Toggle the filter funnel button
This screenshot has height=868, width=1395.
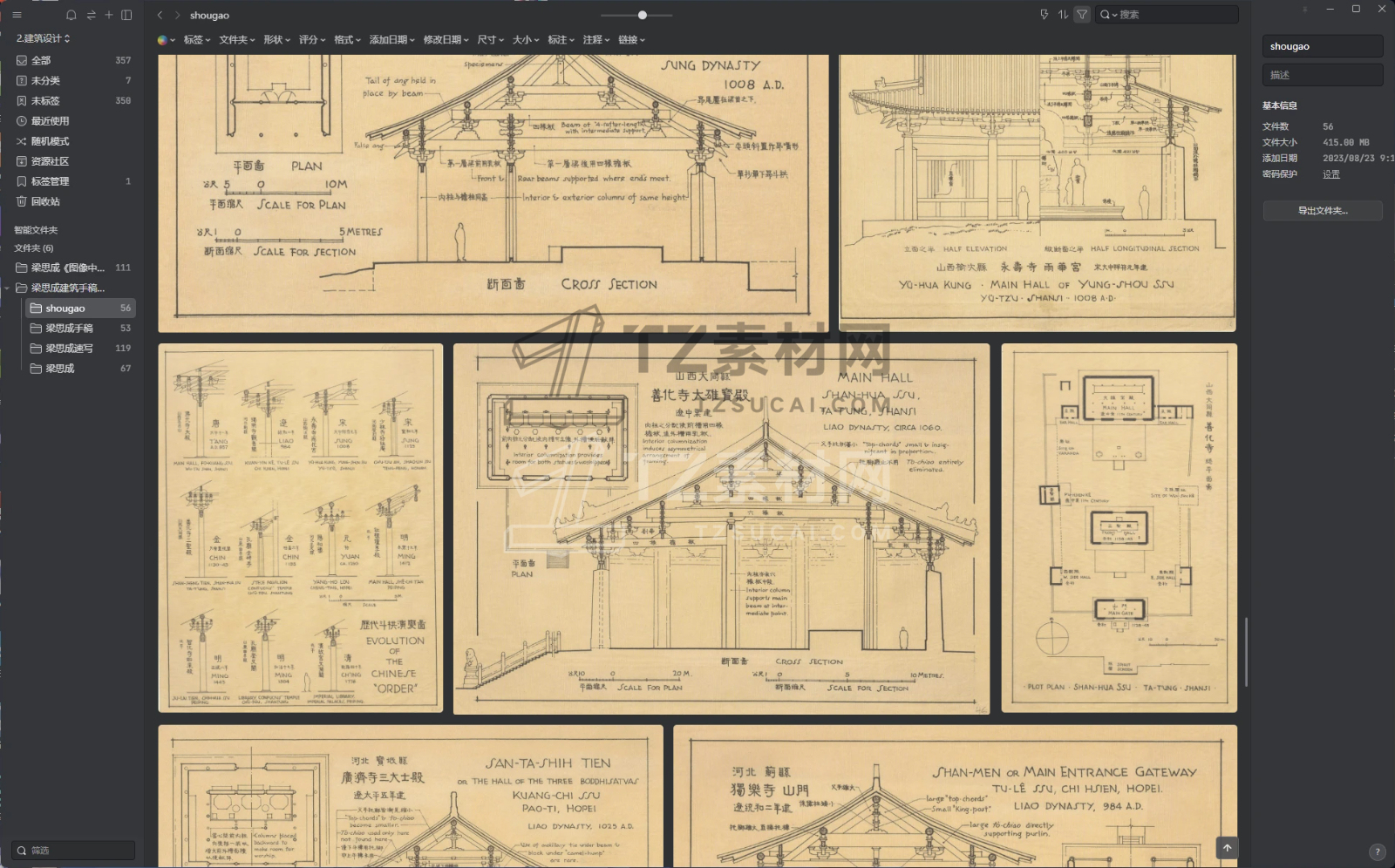(x=1082, y=14)
